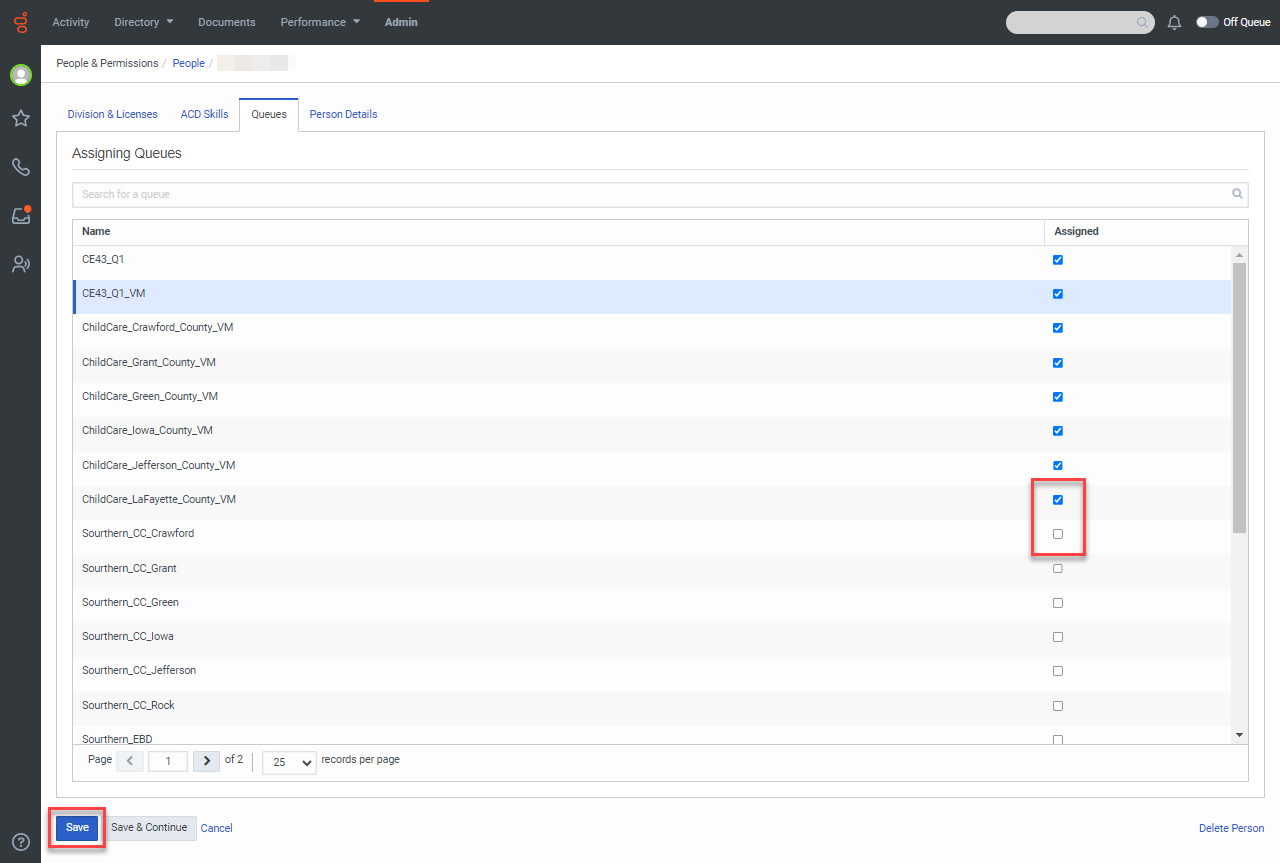Uncheck ChildCare_Grant_County_VM assigned box
The image size is (1280, 863).
click(x=1058, y=363)
